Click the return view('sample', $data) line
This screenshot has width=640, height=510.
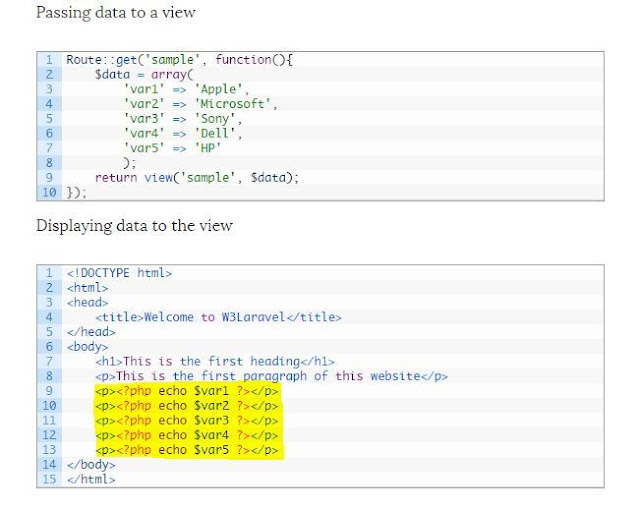(x=197, y=177)
